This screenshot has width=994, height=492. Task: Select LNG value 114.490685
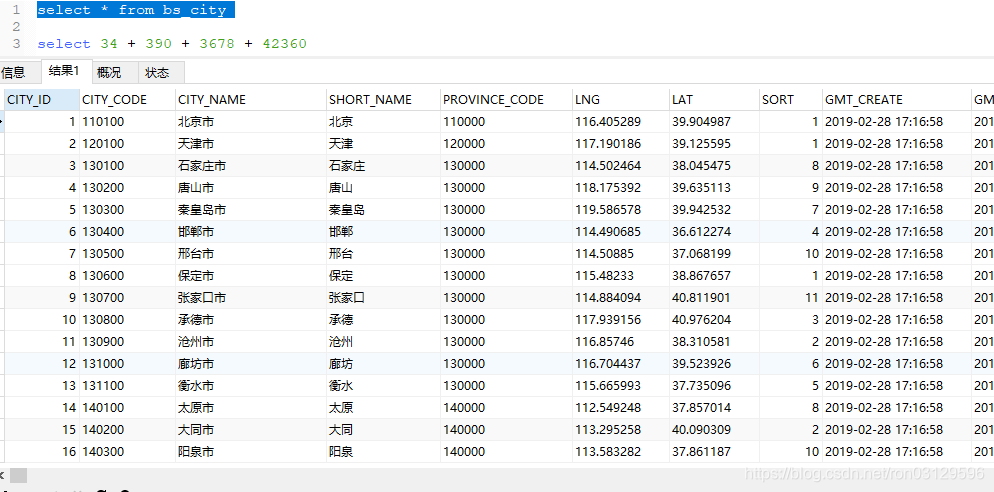click(621, 232)
